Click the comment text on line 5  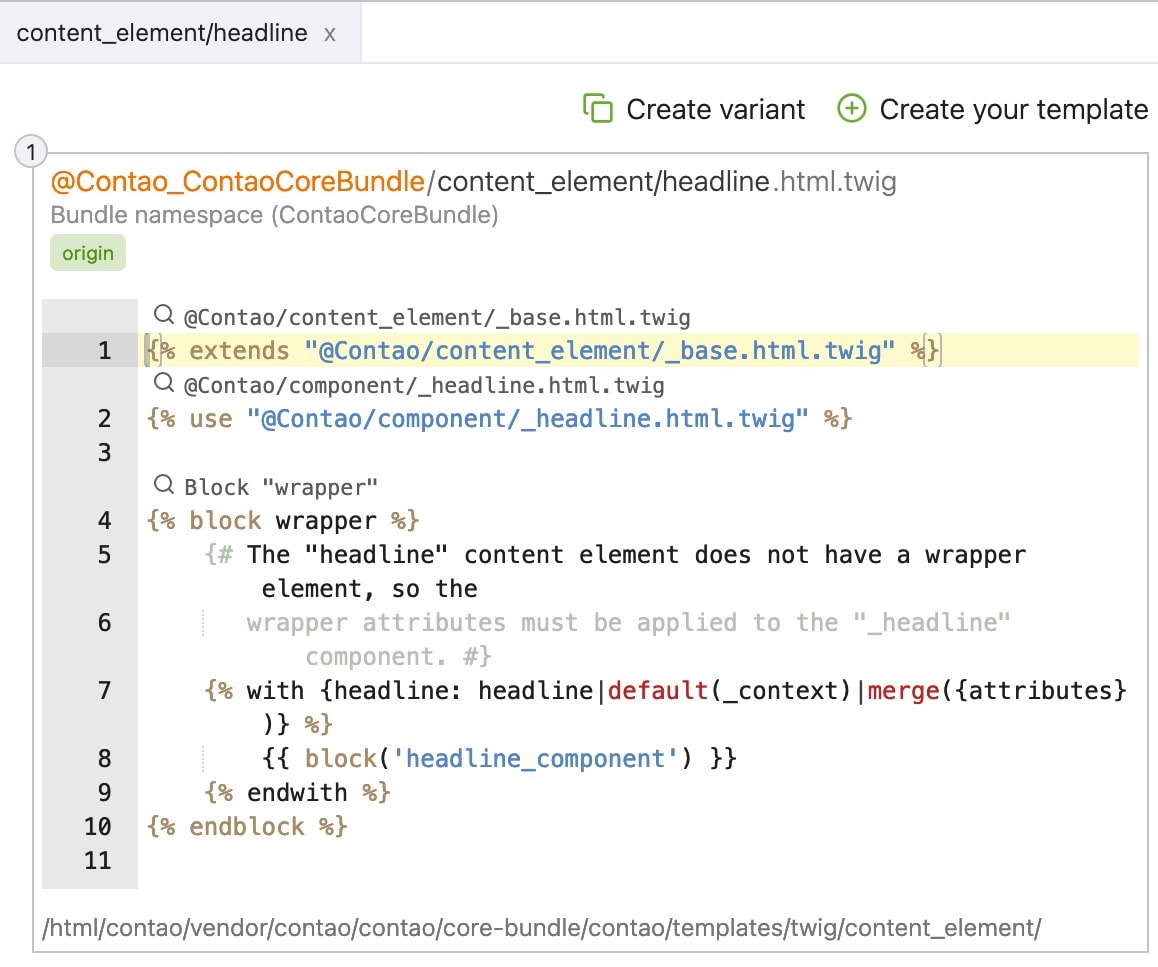click(x=615, y=571)
